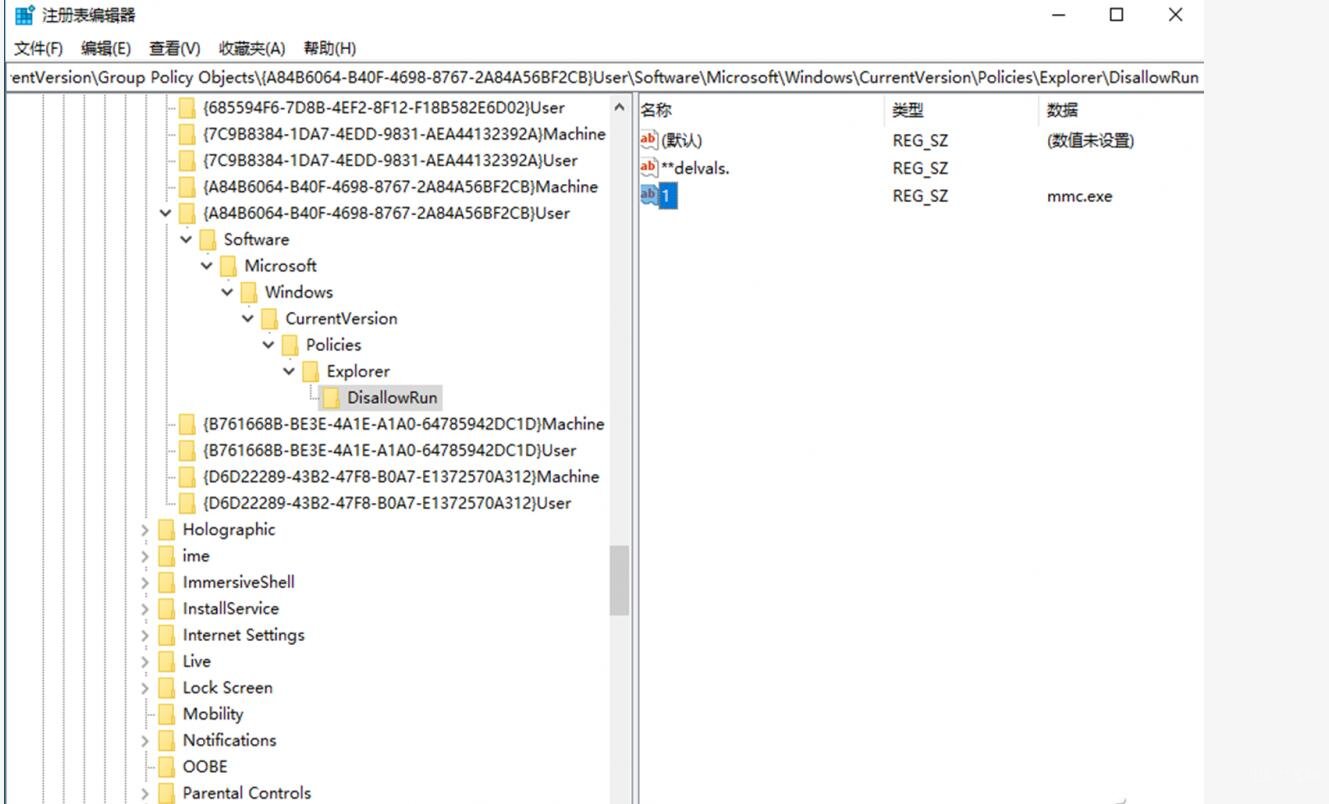1329x804 pixels.
Task: Click the Explorer folder icon in tree
Action: [x=311, y=371]
